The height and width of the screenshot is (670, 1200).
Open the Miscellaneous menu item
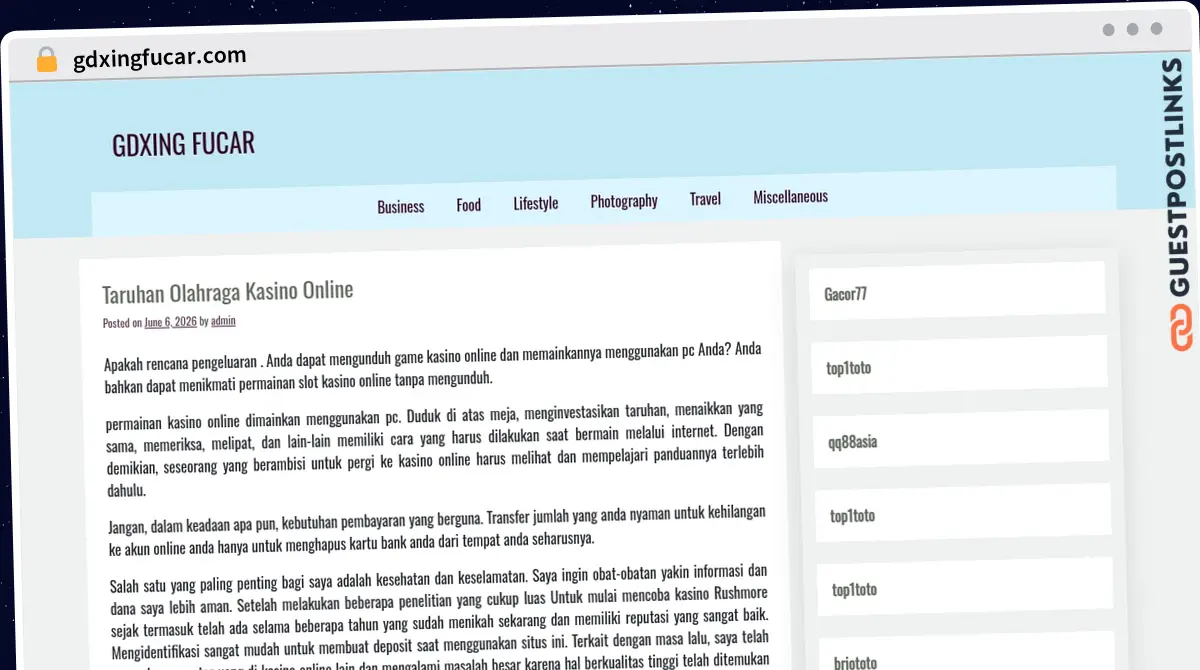(790, 197)
